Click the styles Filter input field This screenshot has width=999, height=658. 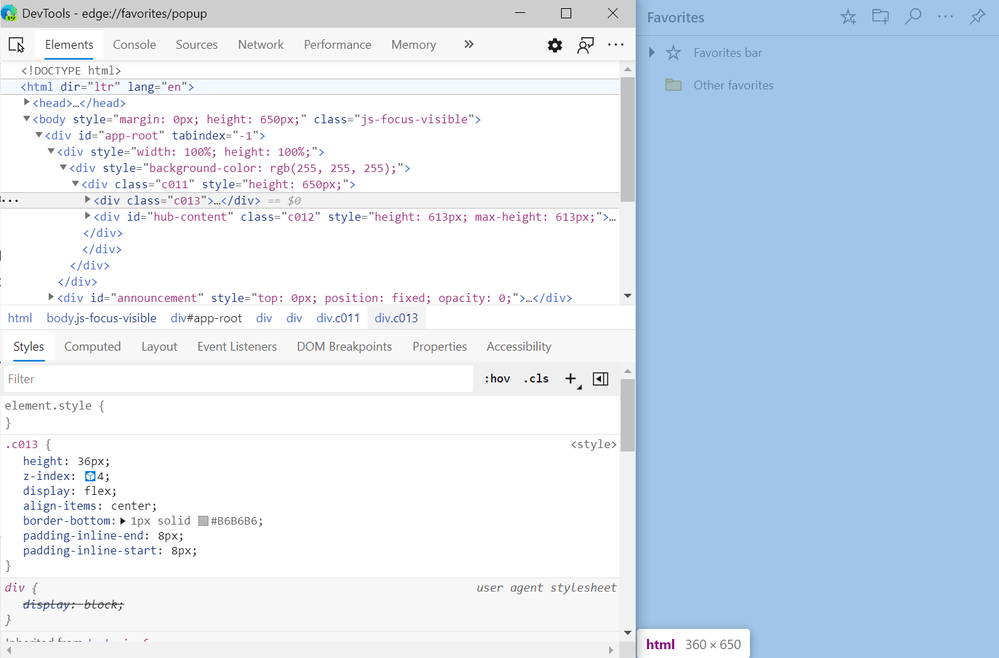238,379
